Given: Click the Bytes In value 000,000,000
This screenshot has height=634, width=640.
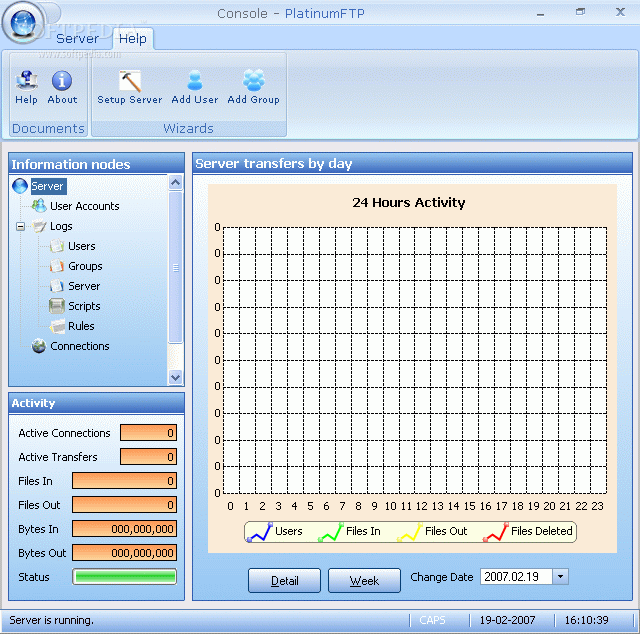Looking at the screenshot, I should pos(124,529).
